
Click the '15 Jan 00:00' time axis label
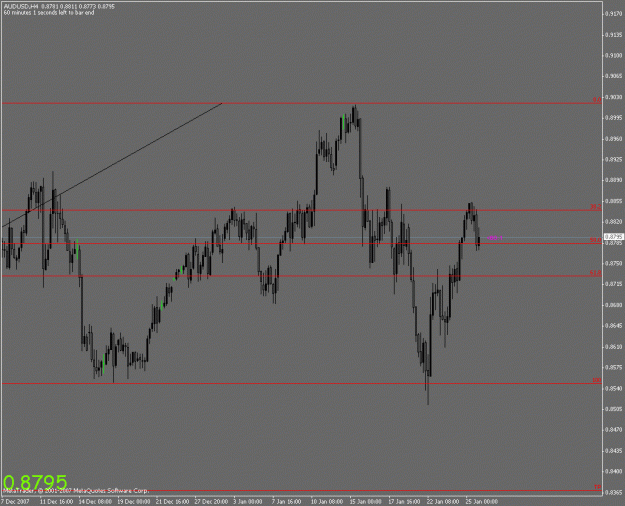pos(366,501)
